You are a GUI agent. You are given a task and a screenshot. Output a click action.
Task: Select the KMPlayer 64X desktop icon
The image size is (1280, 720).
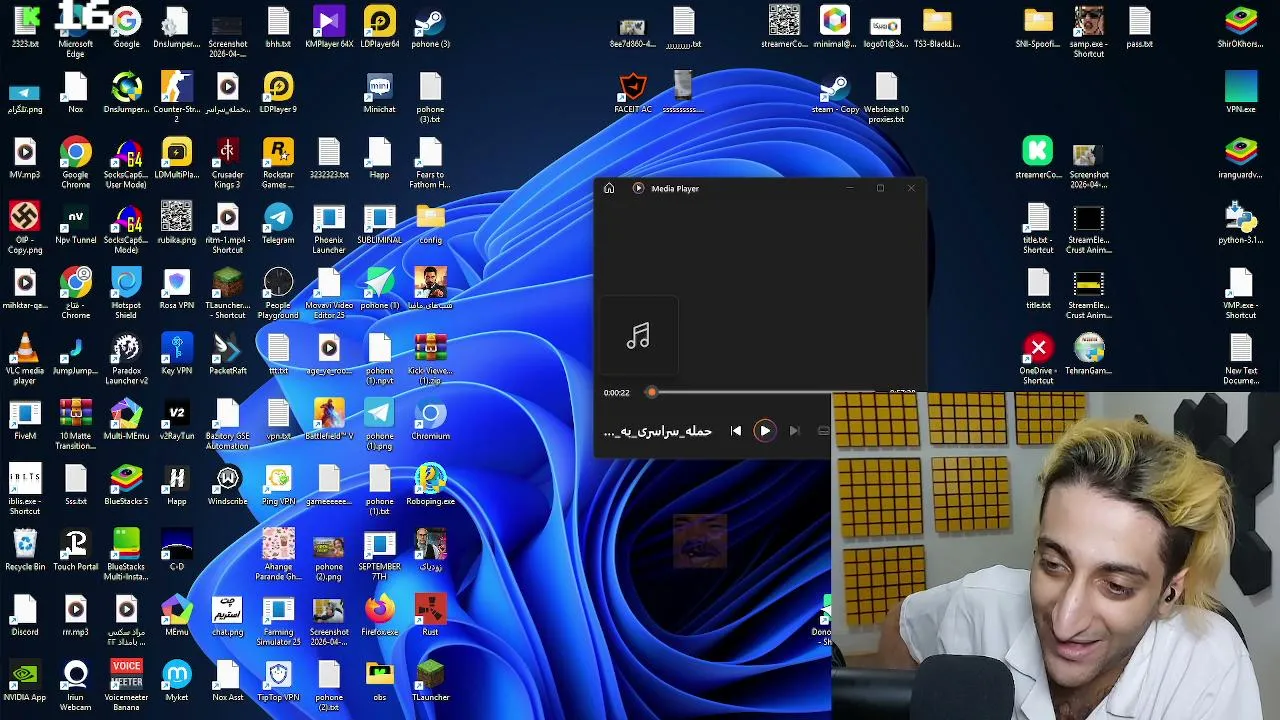coord(329,27)
